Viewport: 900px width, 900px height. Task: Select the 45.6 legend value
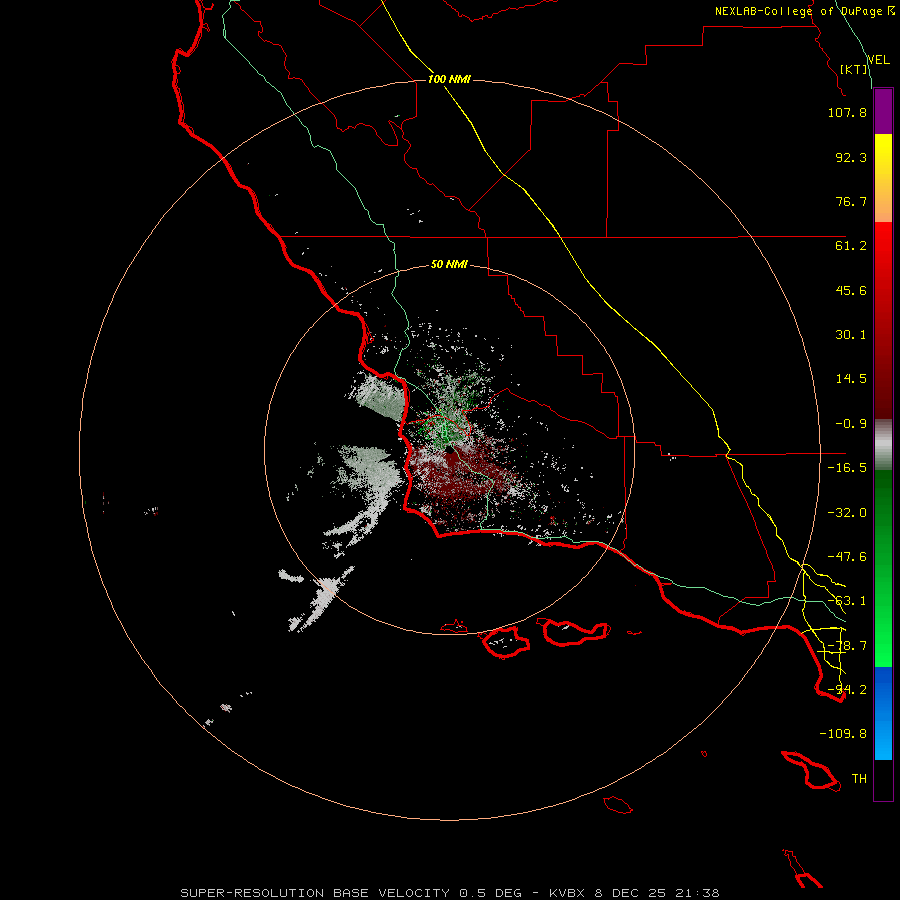851,290
